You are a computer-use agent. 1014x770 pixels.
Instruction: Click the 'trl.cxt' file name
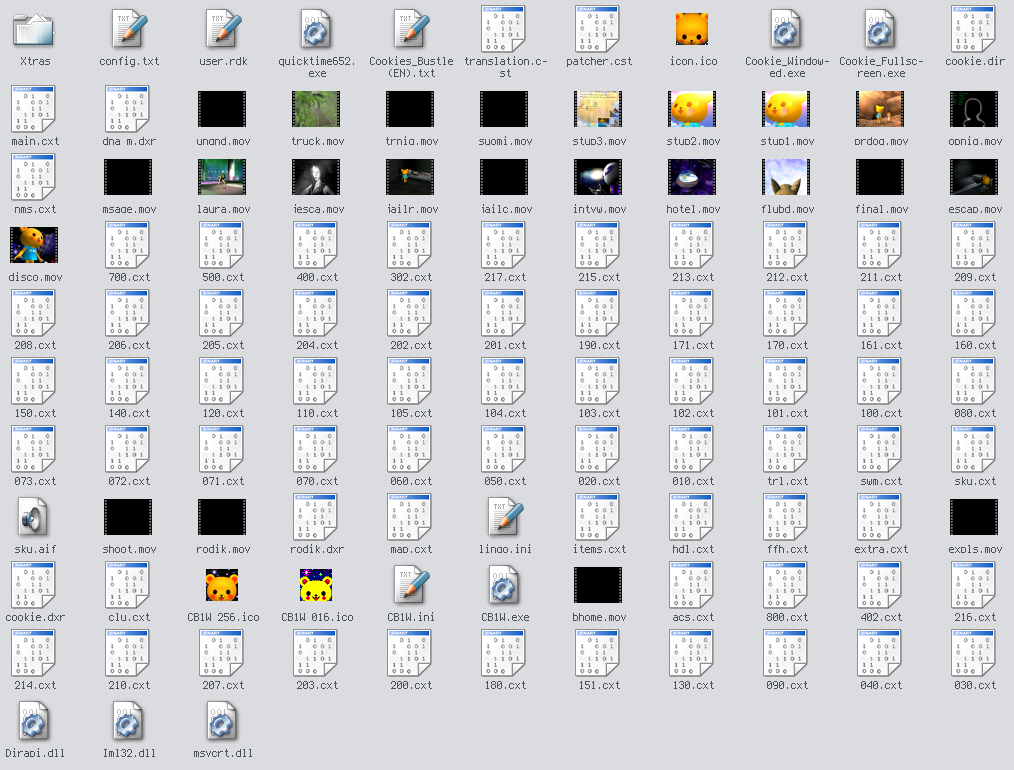point(786,481)
